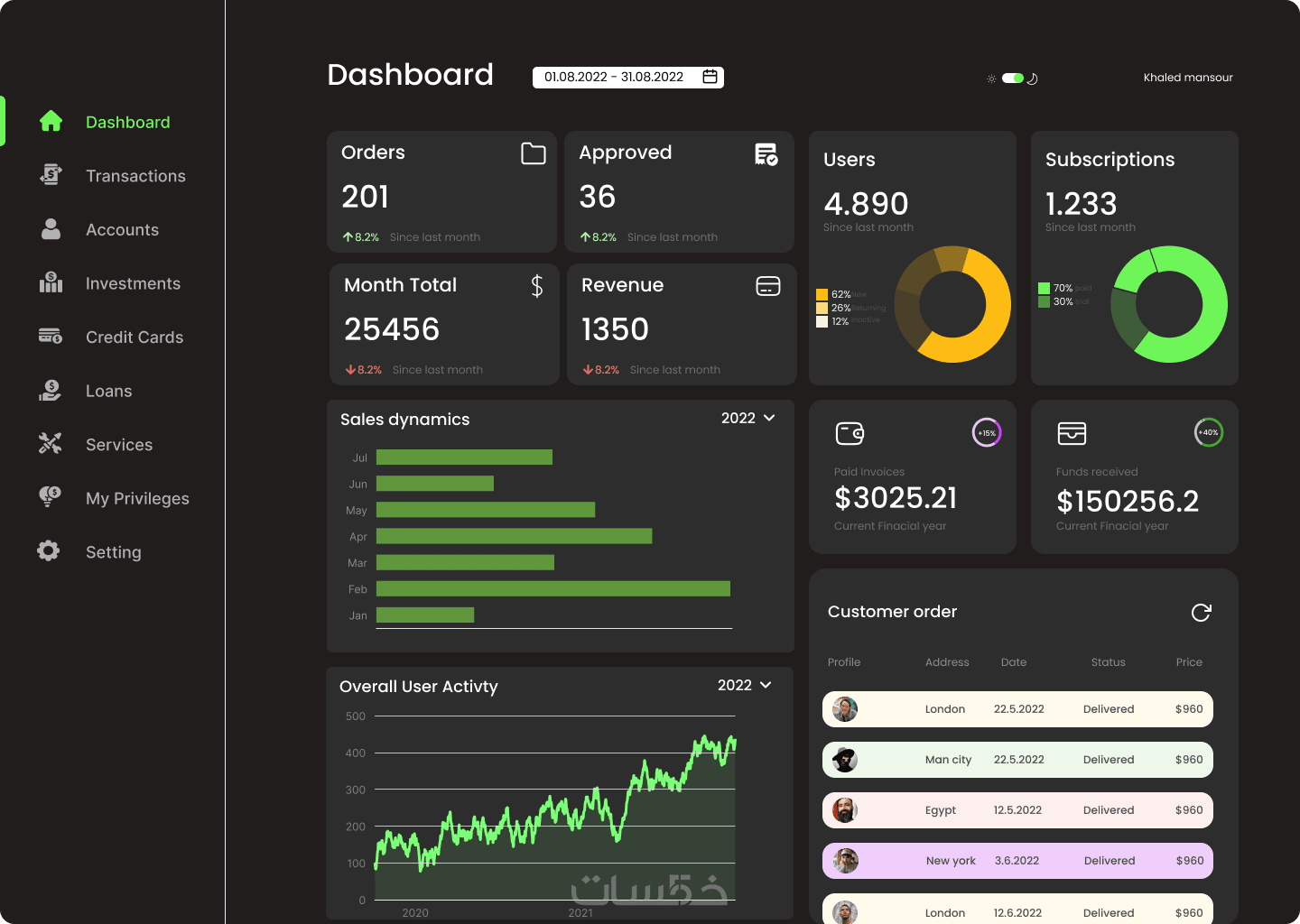Click the card icon on Revenue tile
The image size is (1300, 924).
768,286
